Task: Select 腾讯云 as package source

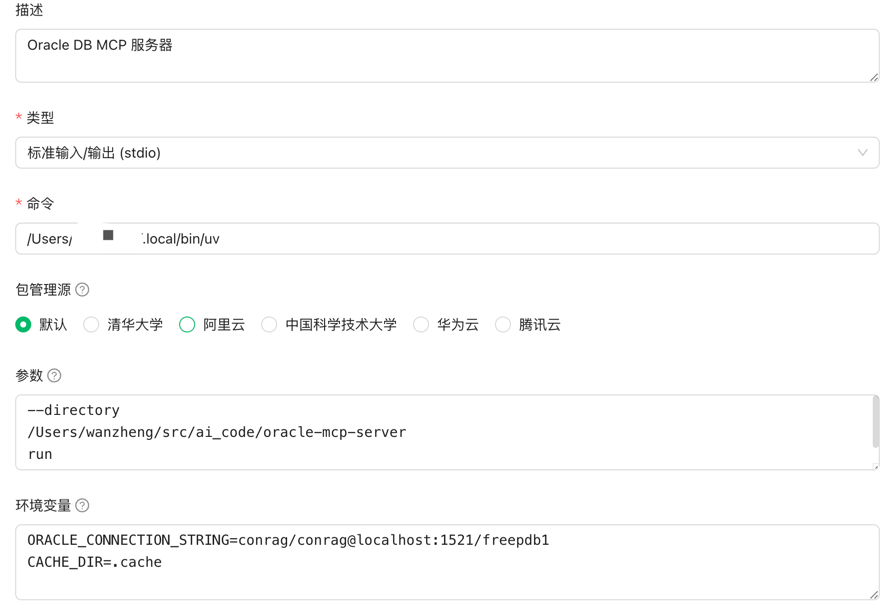Action: point(503,325)
